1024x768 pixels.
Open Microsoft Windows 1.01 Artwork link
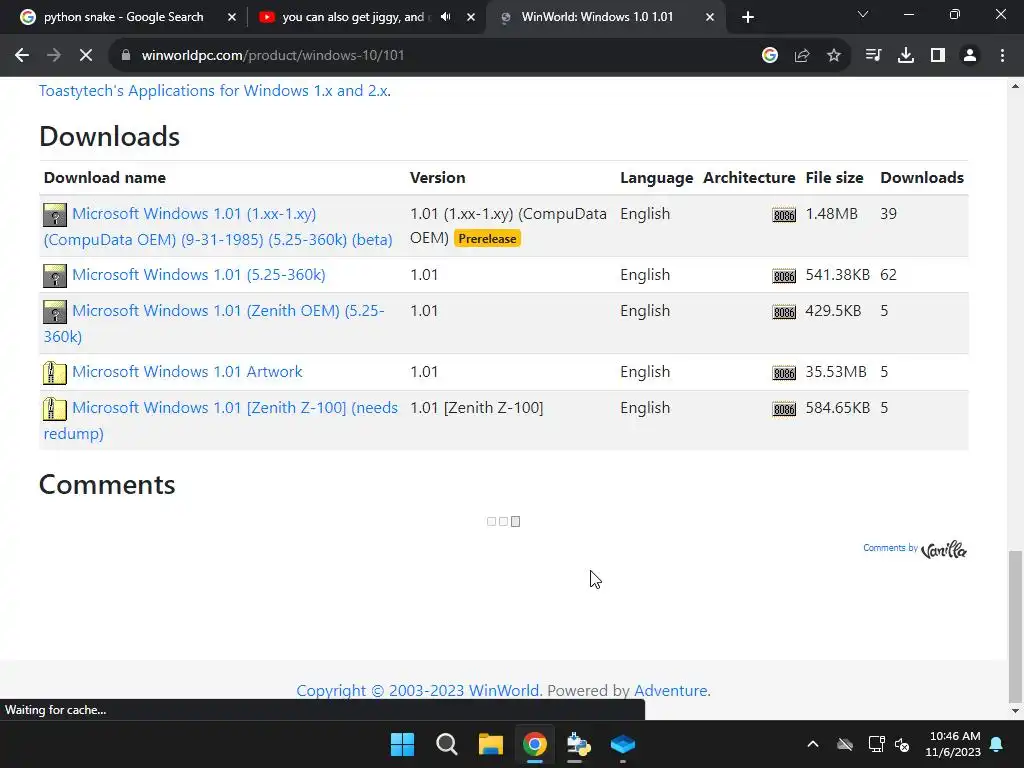tap(187, 372)
